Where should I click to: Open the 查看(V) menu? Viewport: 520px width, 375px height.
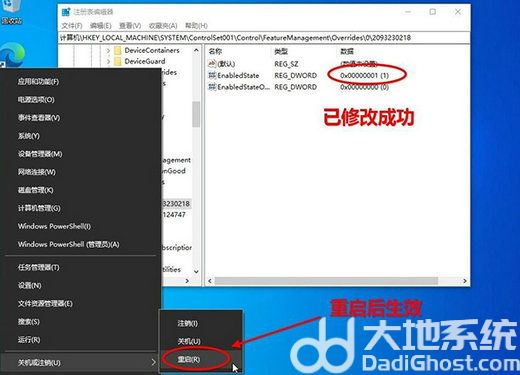click(x=130, y=26)
